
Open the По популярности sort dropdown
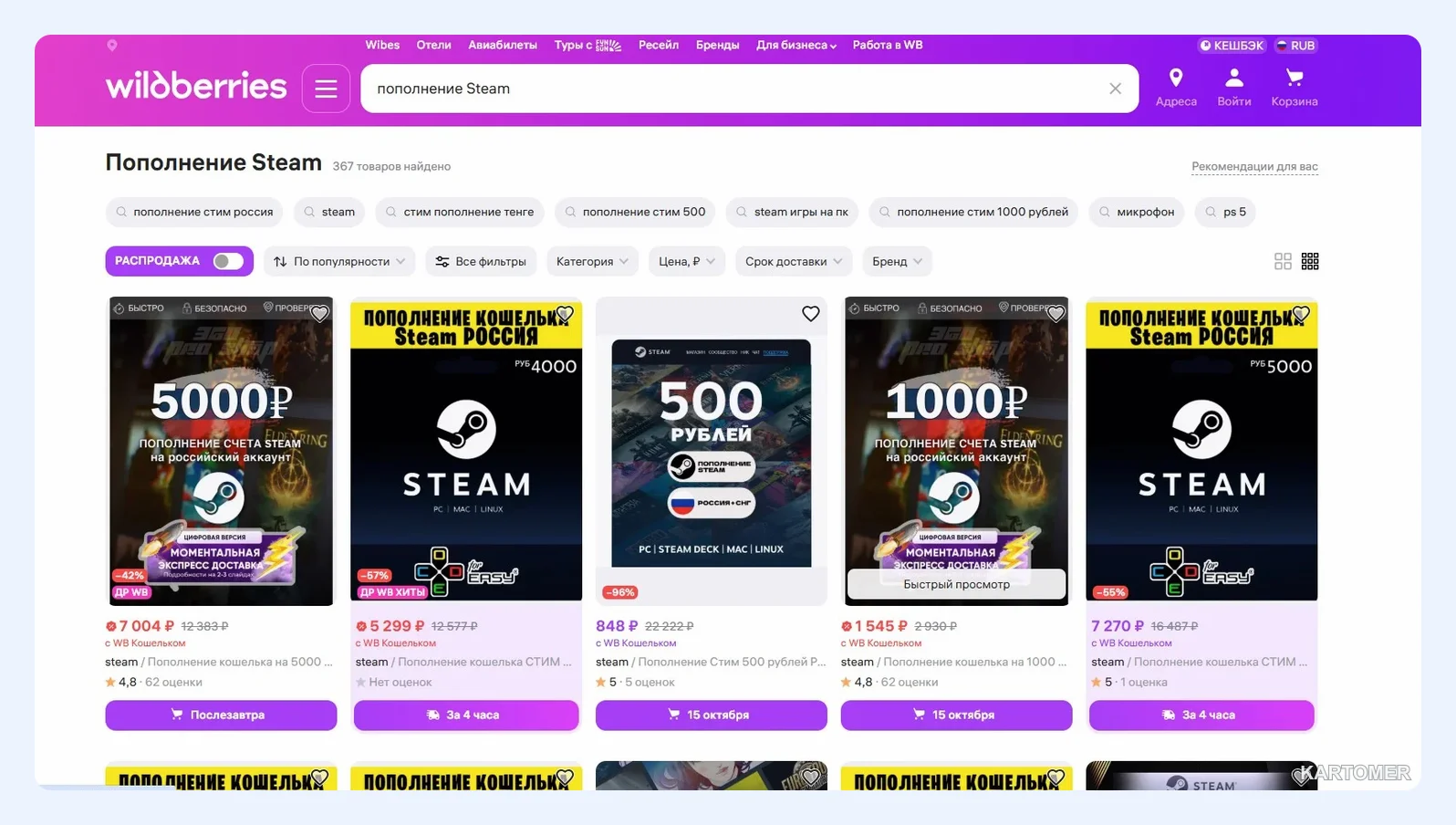[x=339, y=261]
